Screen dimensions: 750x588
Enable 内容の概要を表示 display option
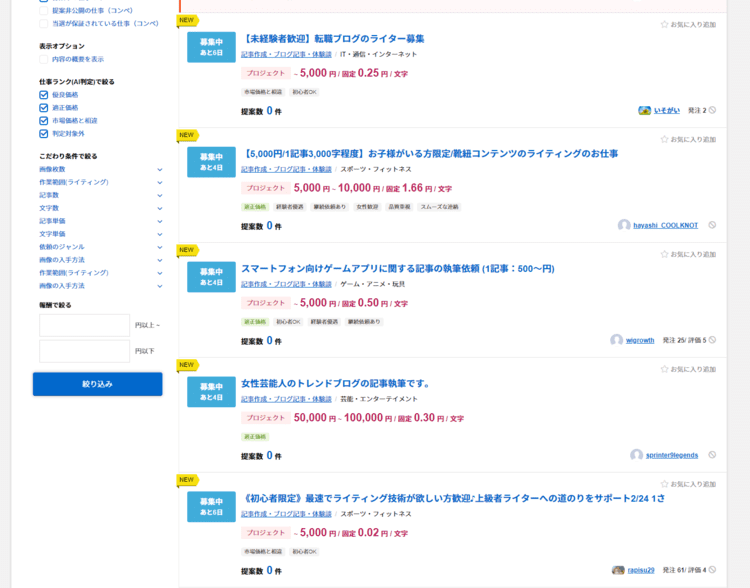[44, 59]
